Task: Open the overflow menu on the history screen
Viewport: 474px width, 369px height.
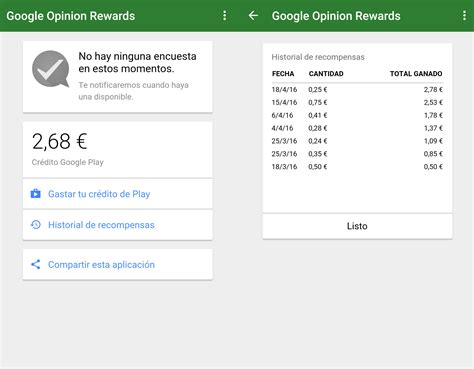Action: (x=464, y=16)
